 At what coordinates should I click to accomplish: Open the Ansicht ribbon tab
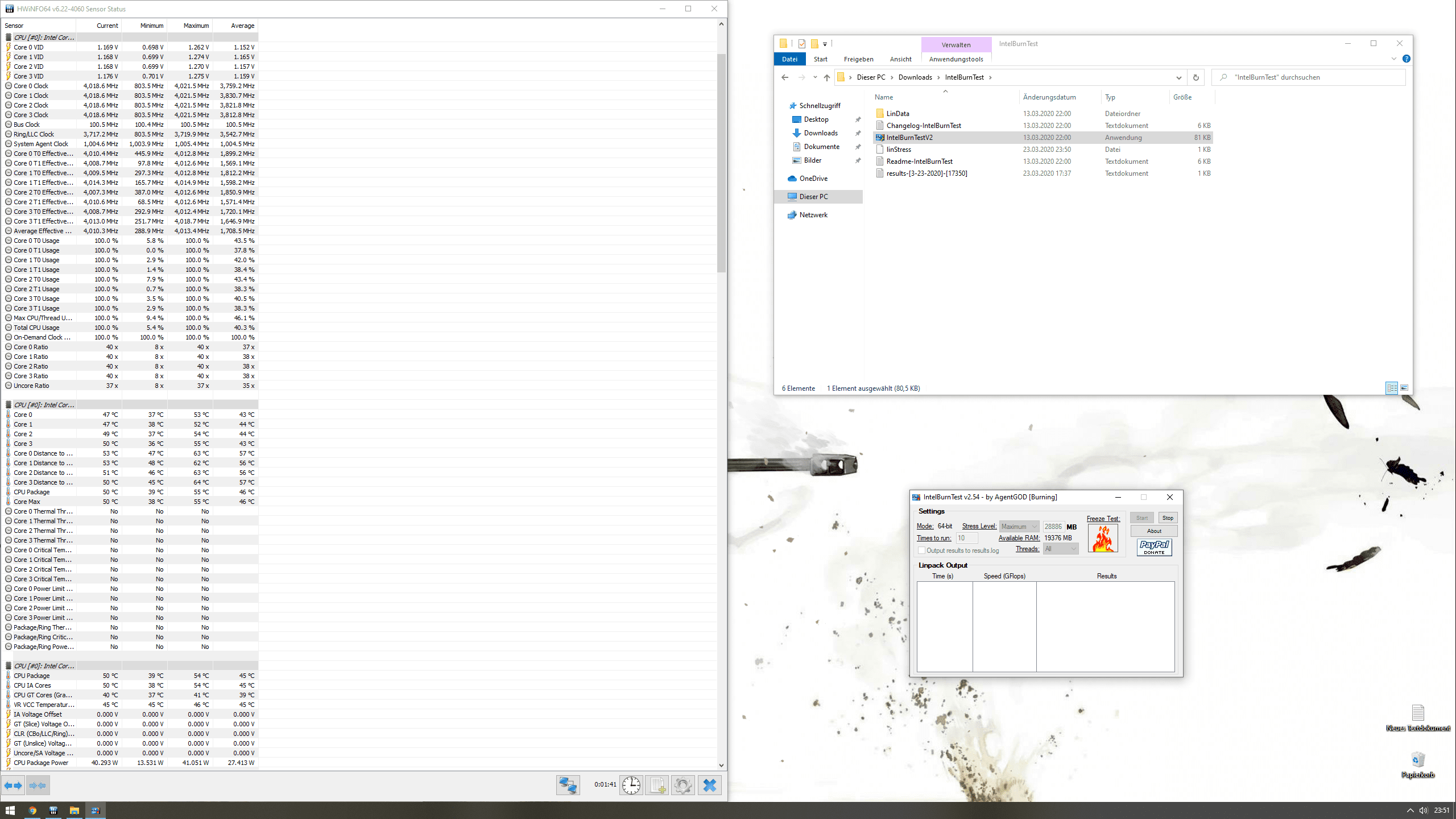pyautogui.click(x=901, y=59)
